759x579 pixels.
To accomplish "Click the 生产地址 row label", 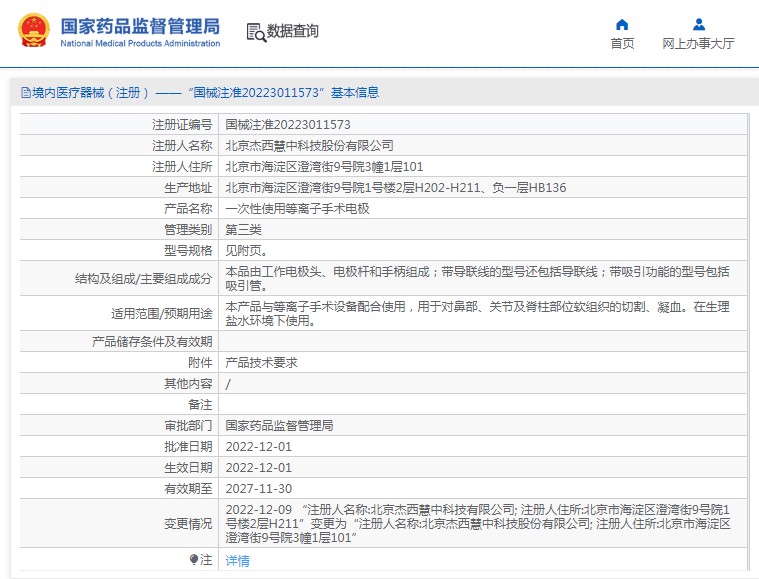I will click(x=188, y=188).
